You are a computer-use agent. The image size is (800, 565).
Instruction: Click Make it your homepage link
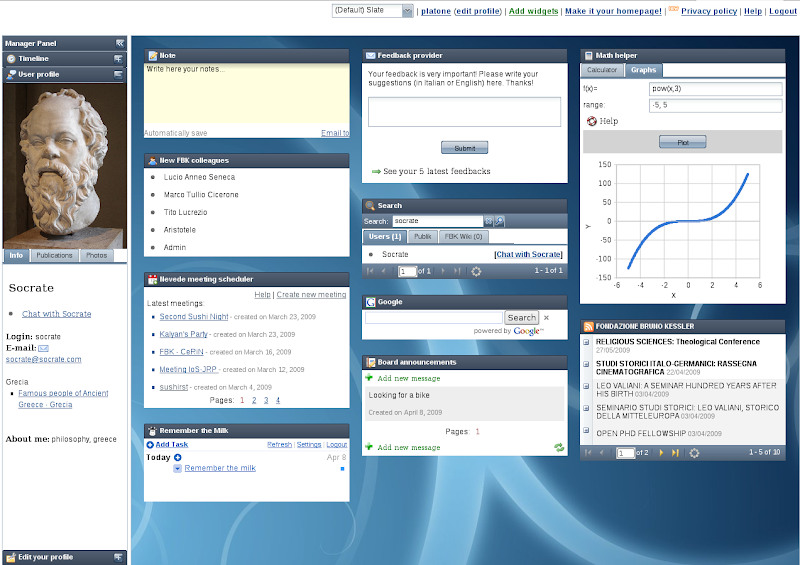[613, 11]
